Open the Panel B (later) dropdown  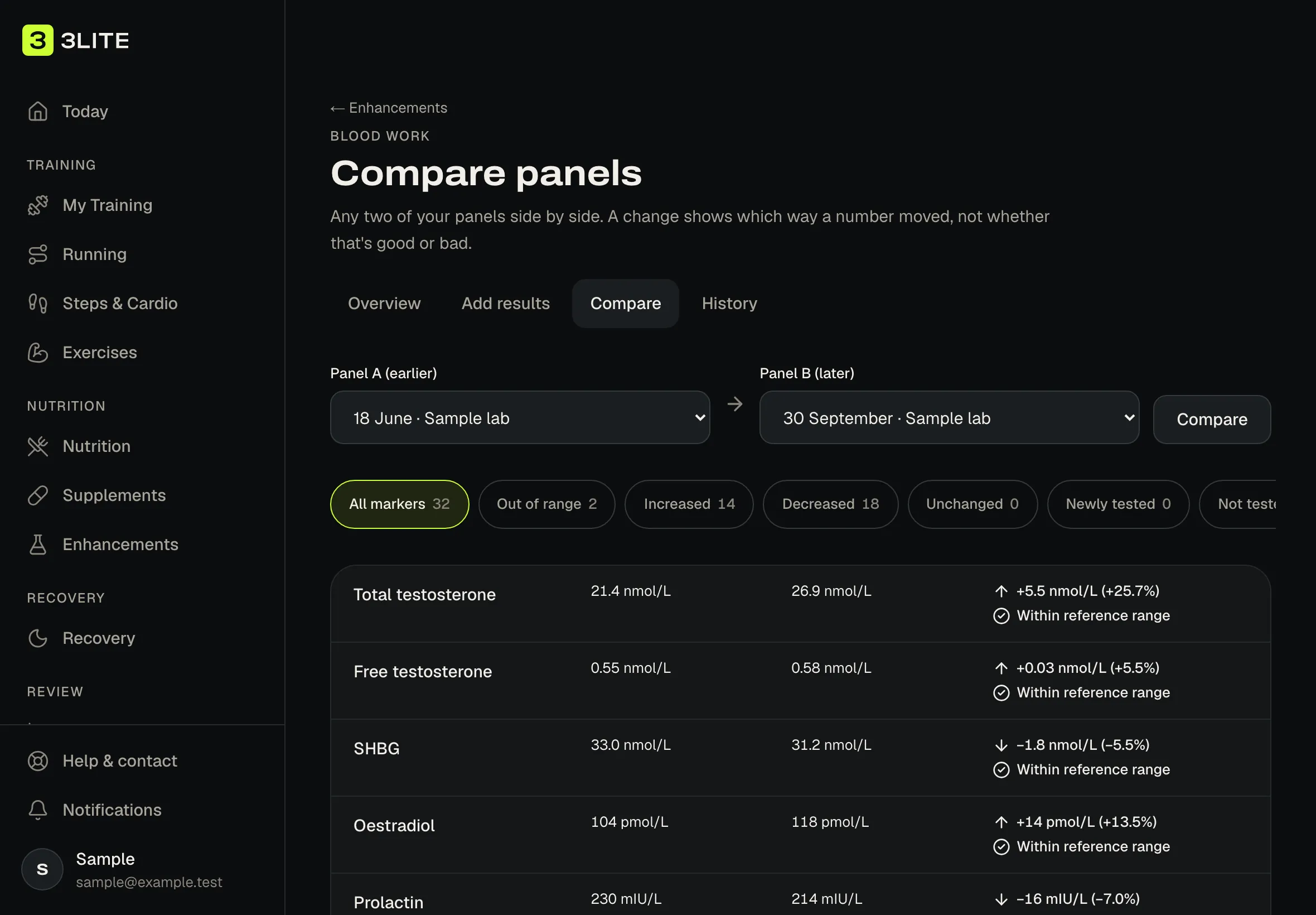[949, 417]
